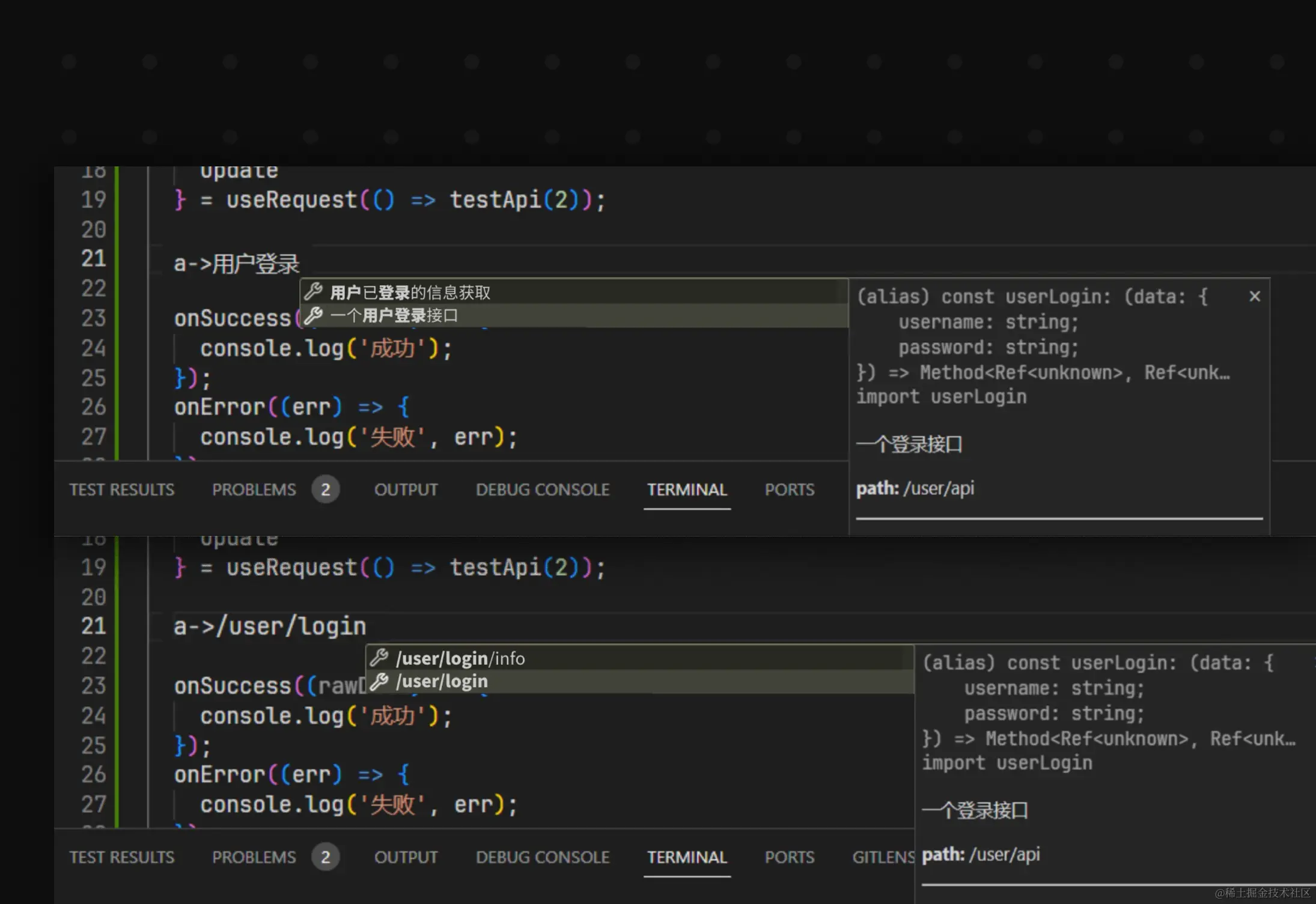
Task: Pick the 一个用户登录接口 completion entry
Action: click(394, 315)
